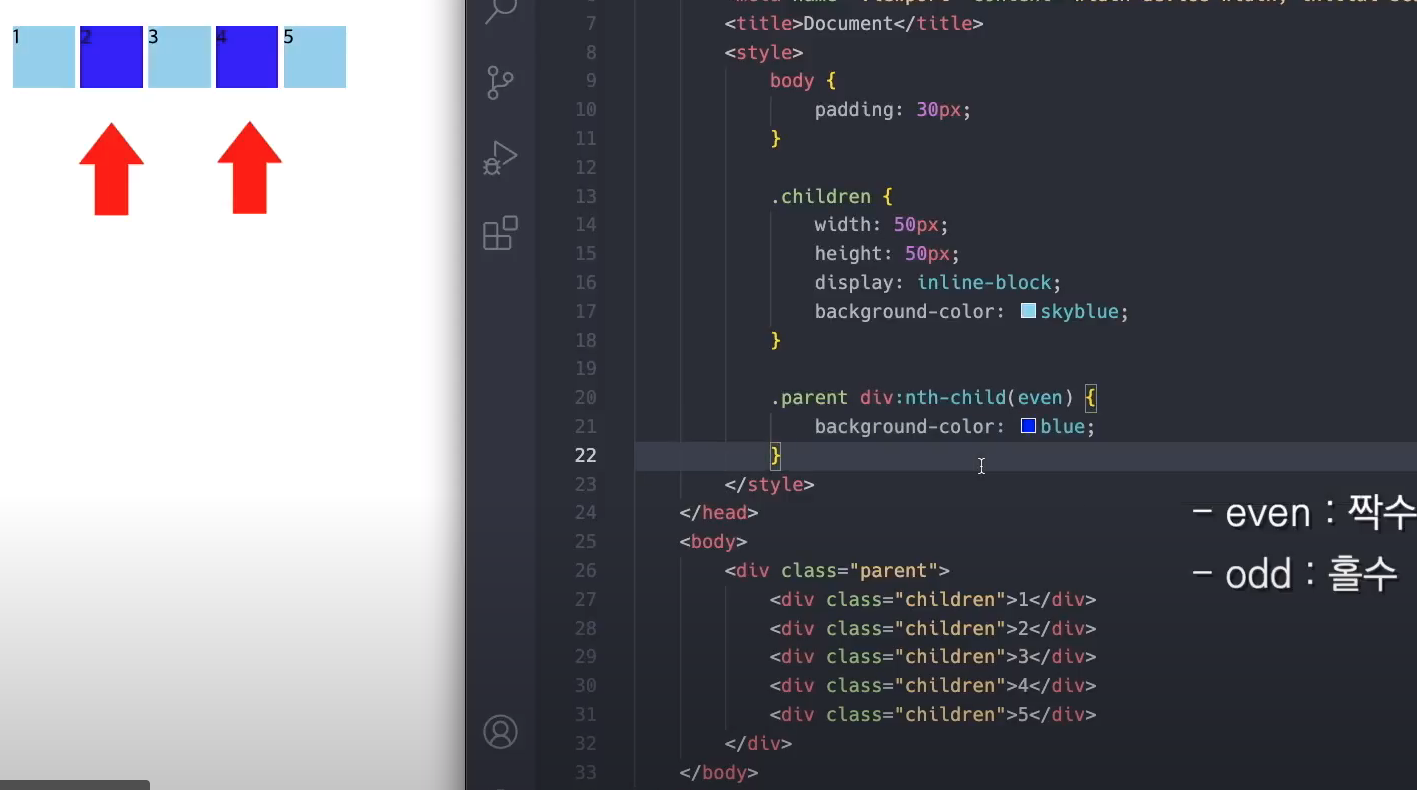Click the <div class="parent"> line
This screenshot has width=1417, height=790.
(x=837, y=571)
